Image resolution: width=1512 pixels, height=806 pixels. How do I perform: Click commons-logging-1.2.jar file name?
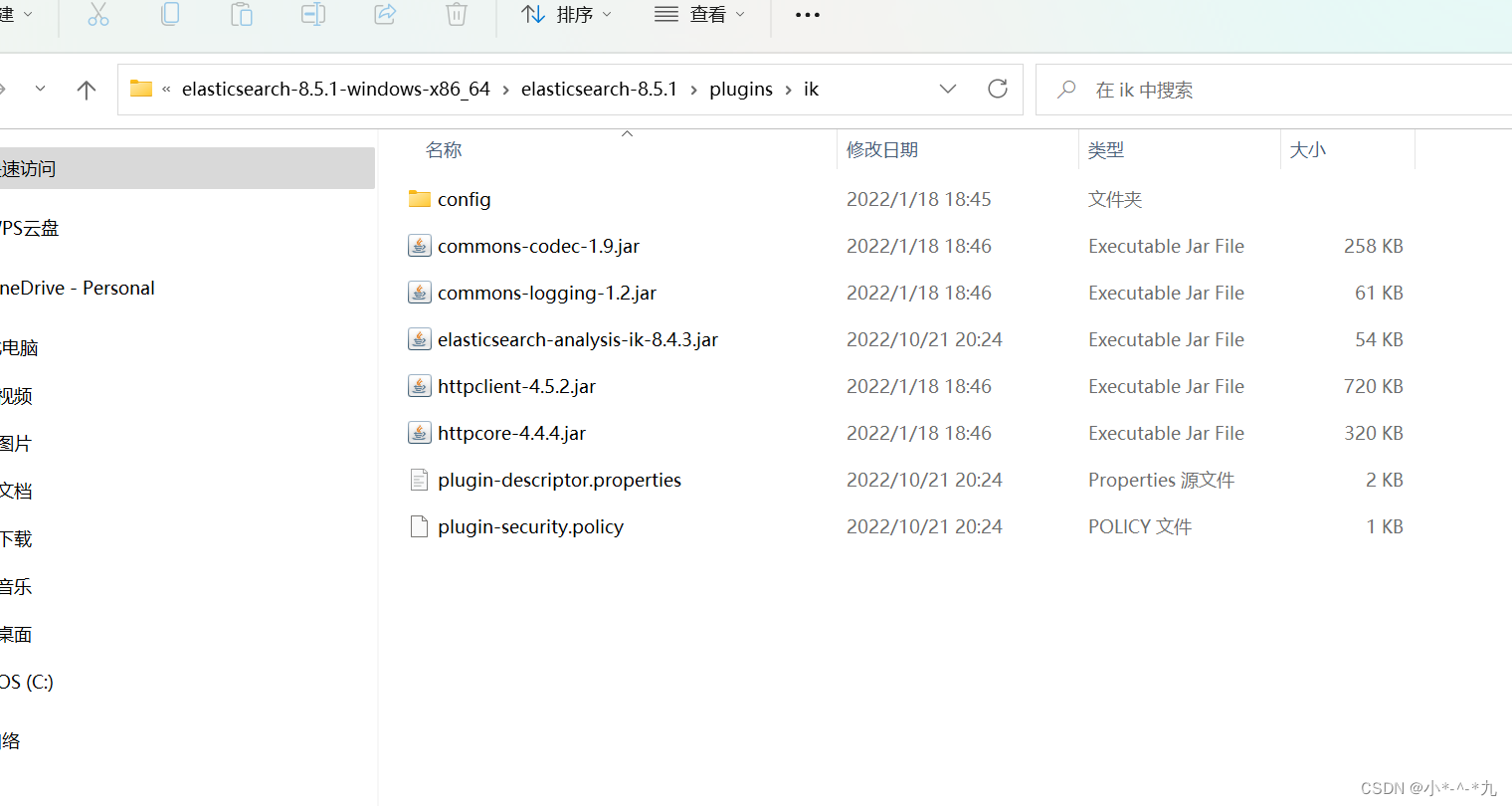click(547, 293)
